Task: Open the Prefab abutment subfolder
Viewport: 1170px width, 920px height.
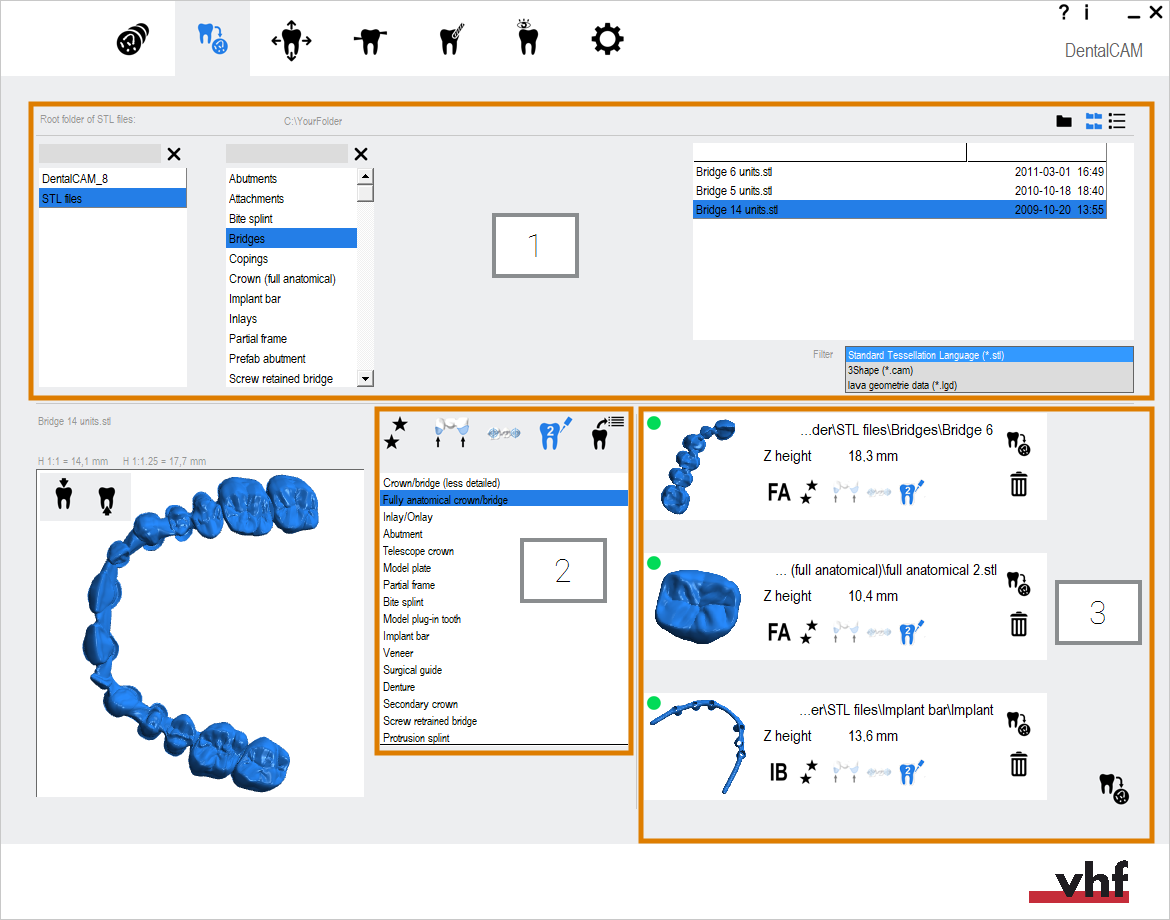Action: [x=291, y=359]
